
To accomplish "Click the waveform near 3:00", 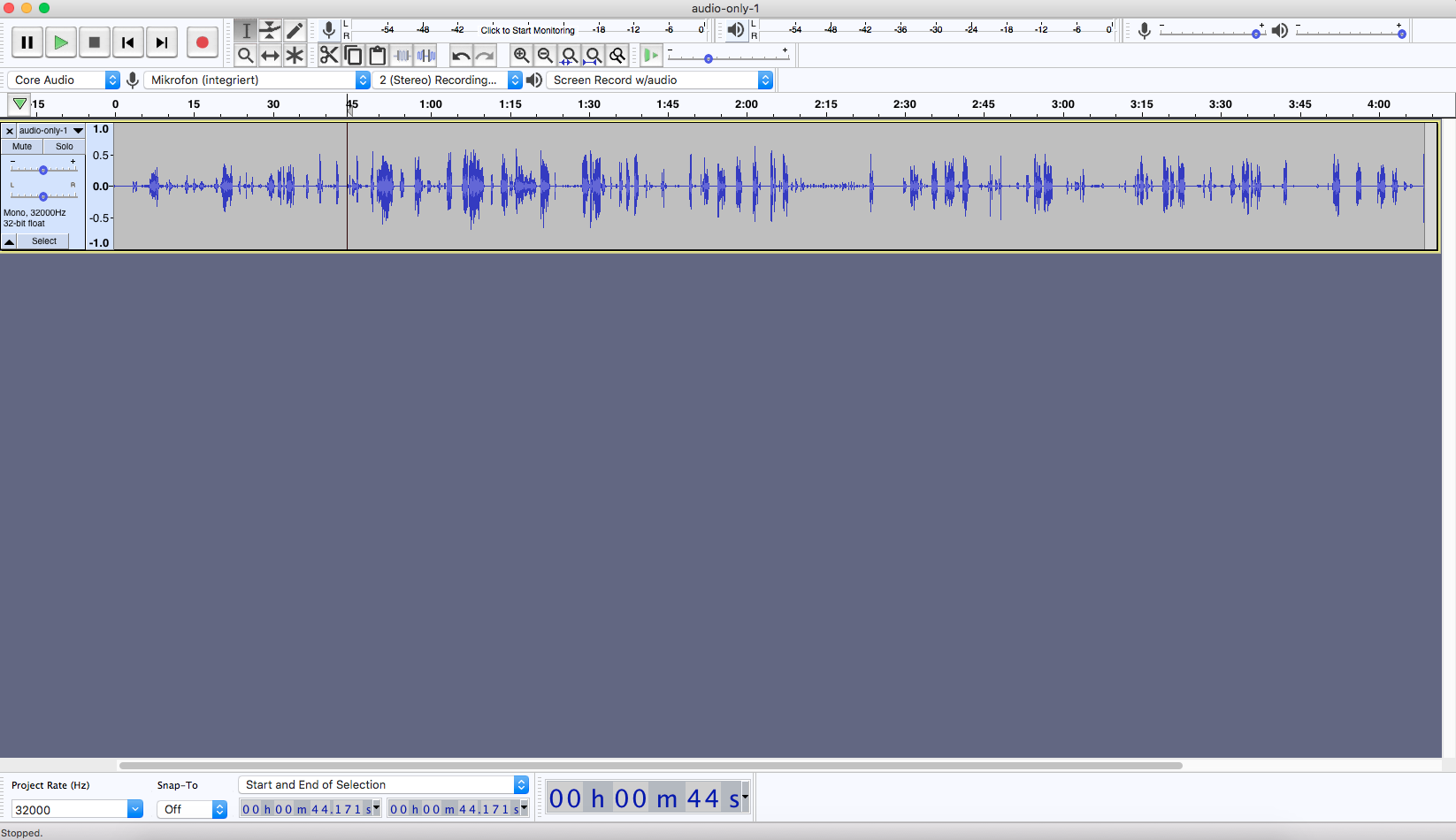I will click(1063, 187).
